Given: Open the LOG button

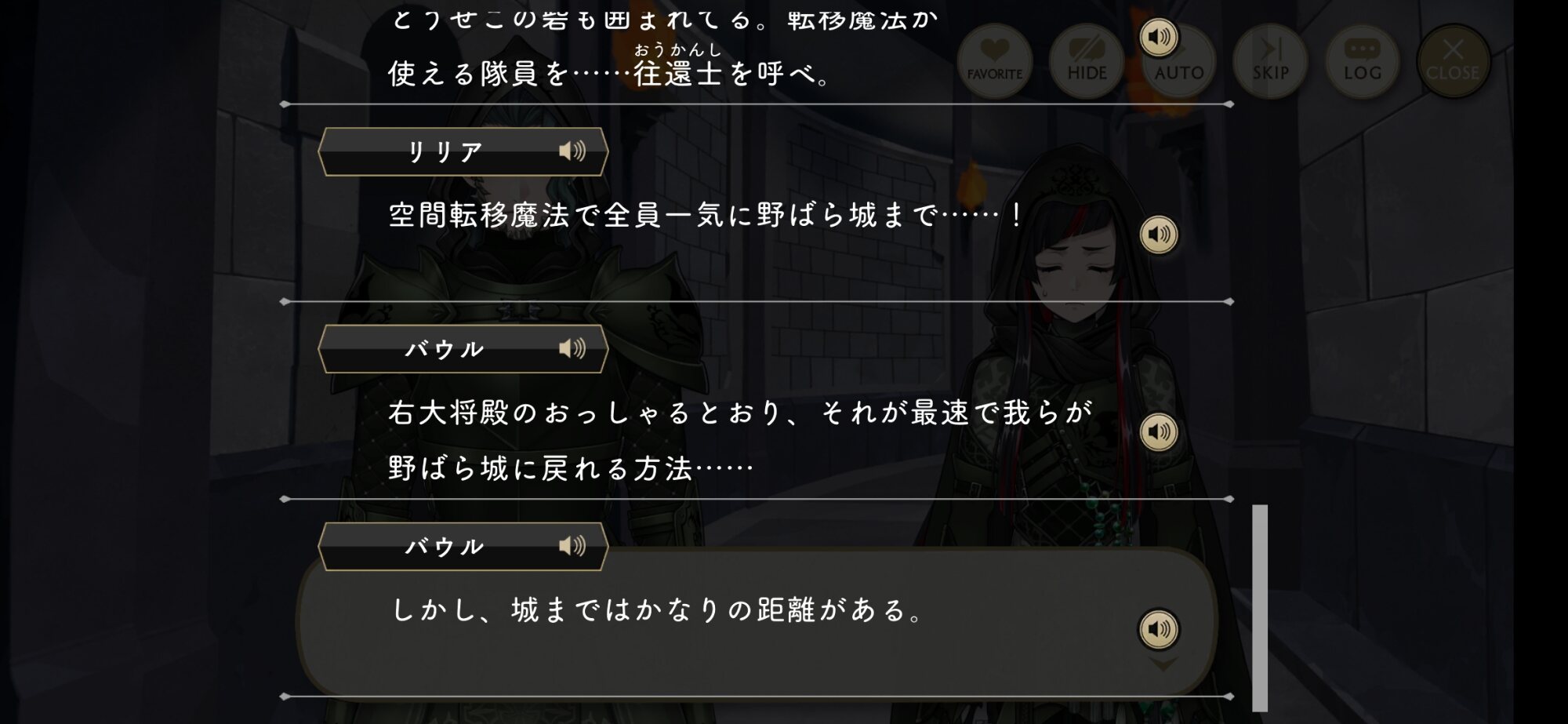Looking at the screenshot, I should point(1363,61).
